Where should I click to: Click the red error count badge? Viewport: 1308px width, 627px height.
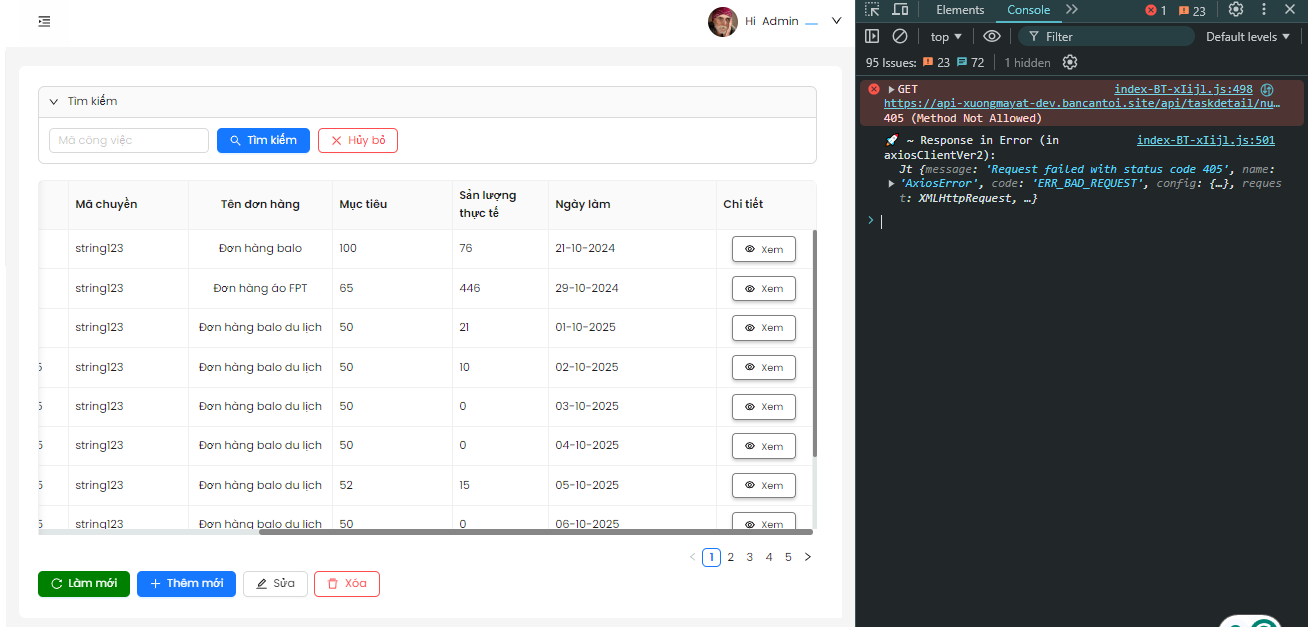(x=1156, y=10)
